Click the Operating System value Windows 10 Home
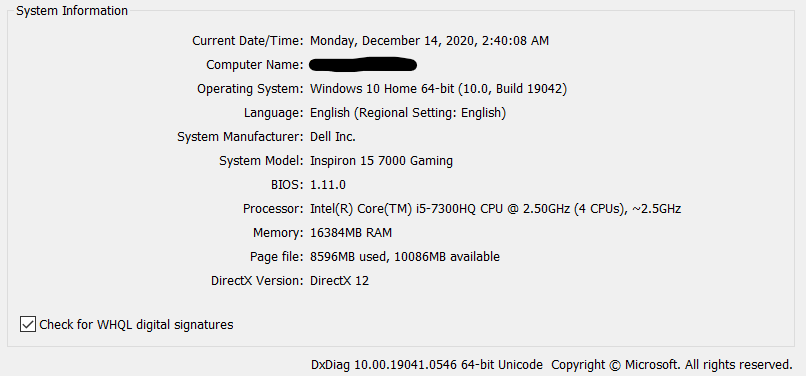The height and width of the screenshot is (376, 806). coord(438,89)
